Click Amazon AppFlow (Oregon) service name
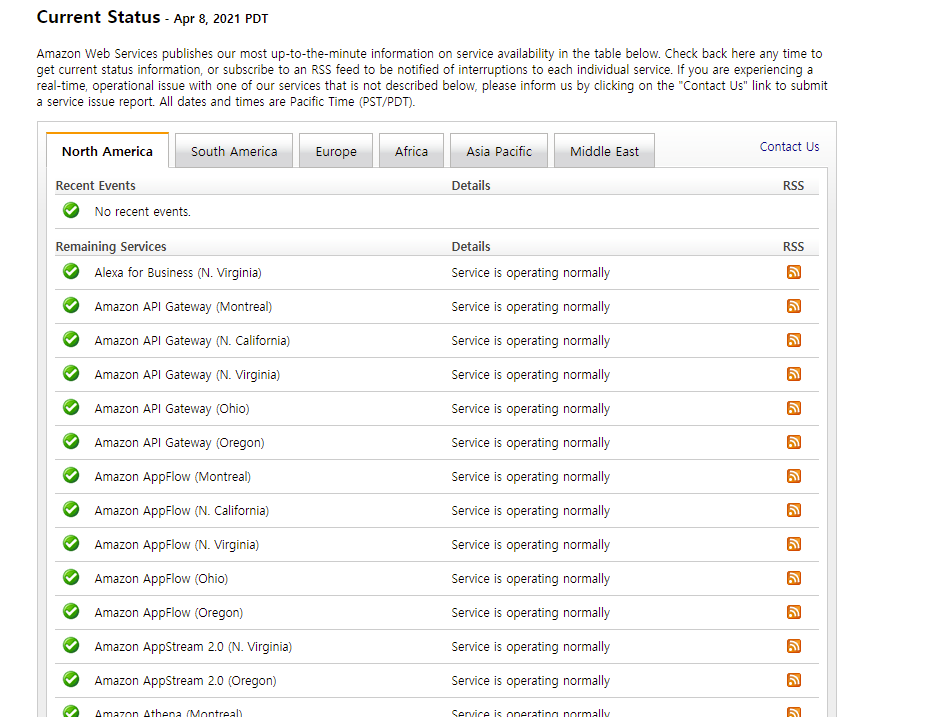The height and width of the screenshot is (717, 934). tap(169, 612)
